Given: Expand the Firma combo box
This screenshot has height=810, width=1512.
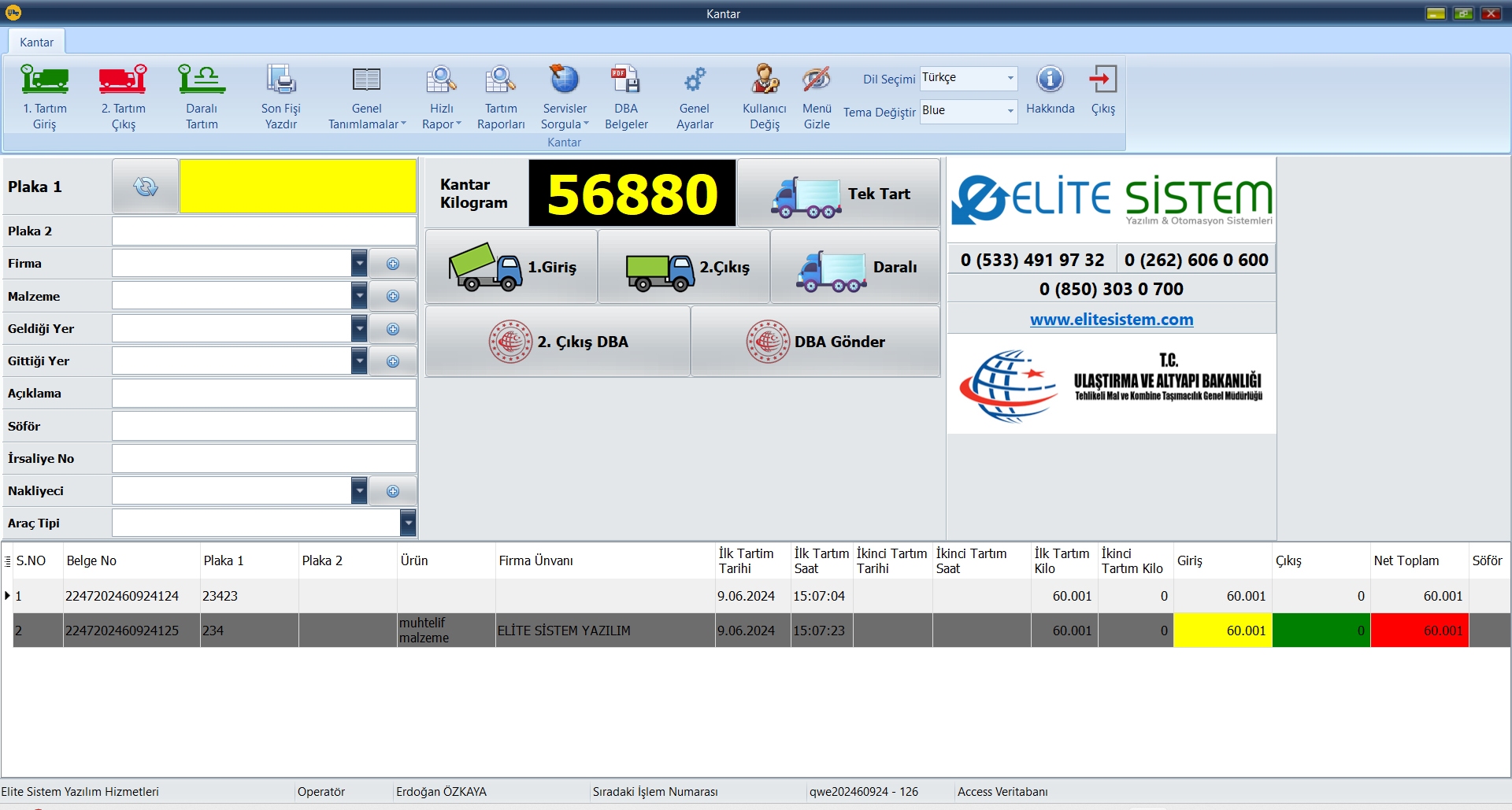Looking at the screenshot, I should click(x=359, y=264).
